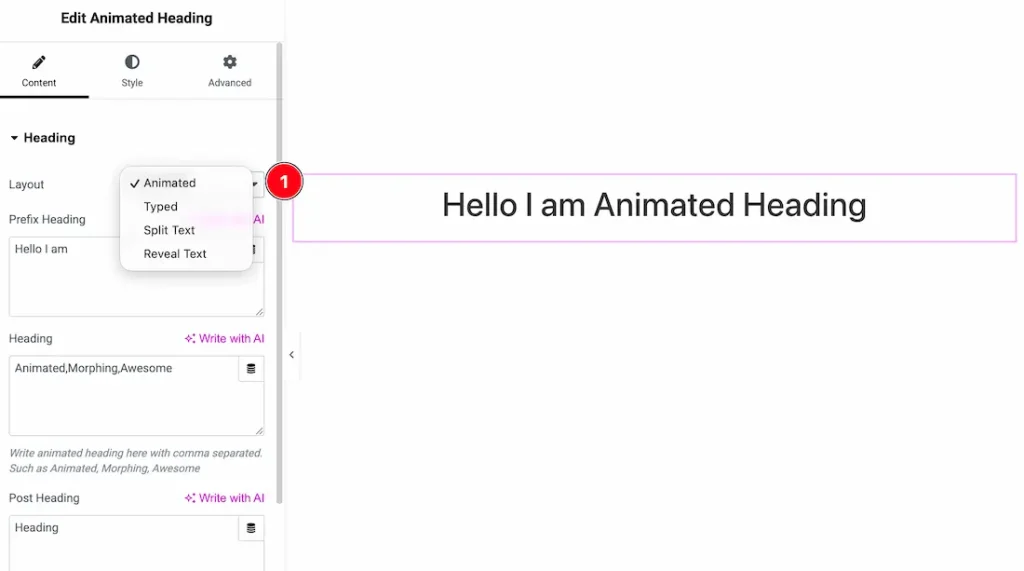
Task: Click the Advanced tab gear icon
Action: 230,62
